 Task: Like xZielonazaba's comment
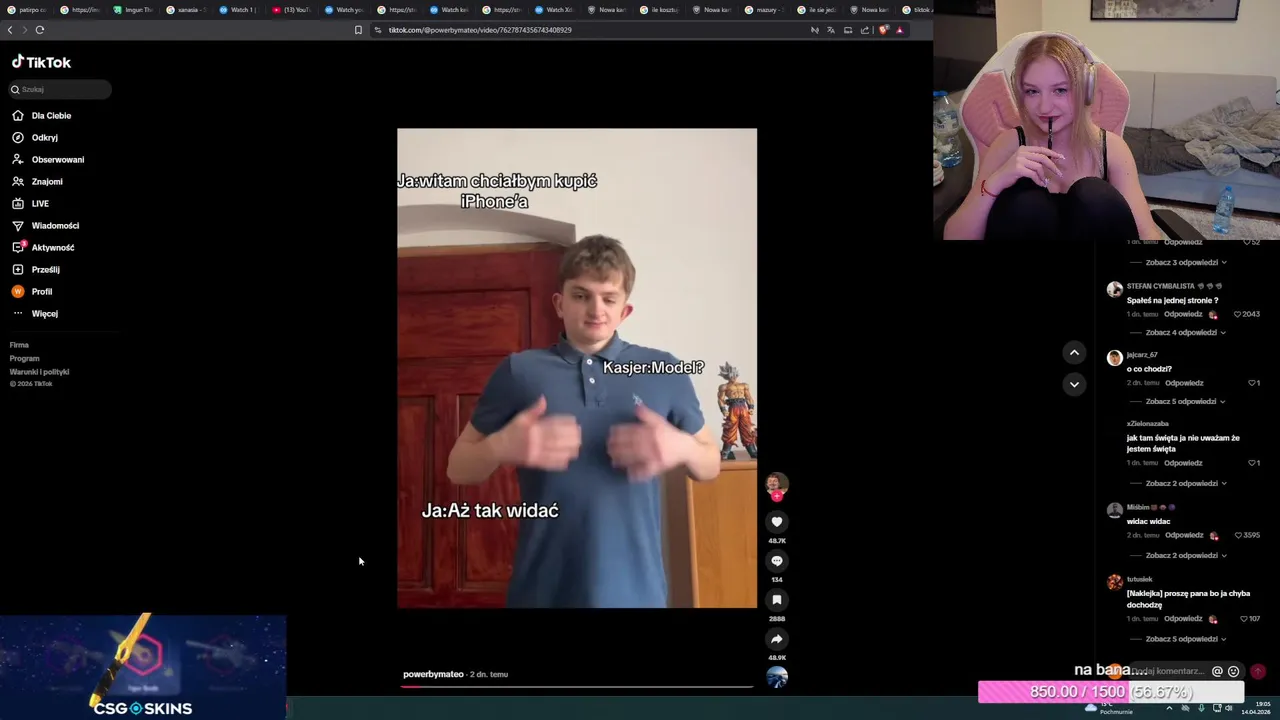coord(1251,463)
